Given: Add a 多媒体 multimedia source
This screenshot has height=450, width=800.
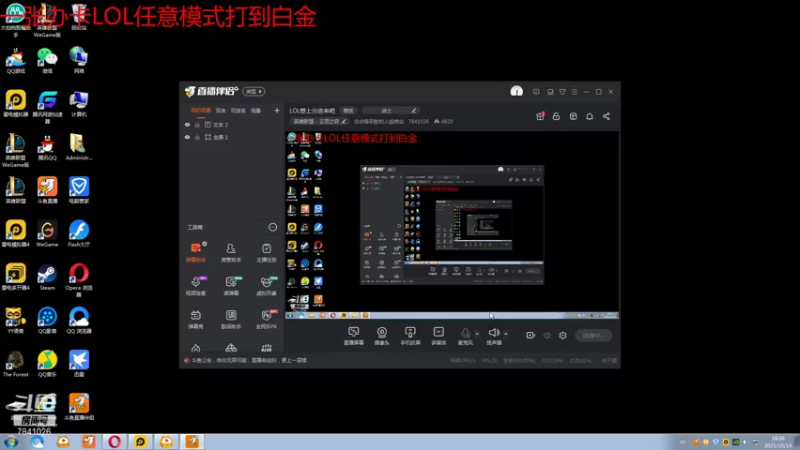Looking at the screenshot, I should coord(438,336).
